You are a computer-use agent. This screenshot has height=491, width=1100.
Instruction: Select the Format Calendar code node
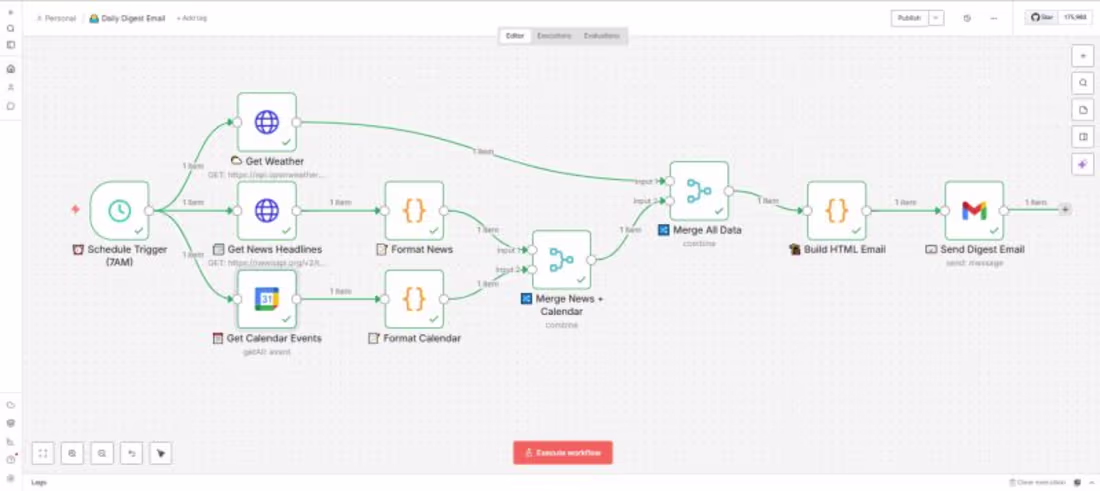pyautogui.click(x=414, y=299)
